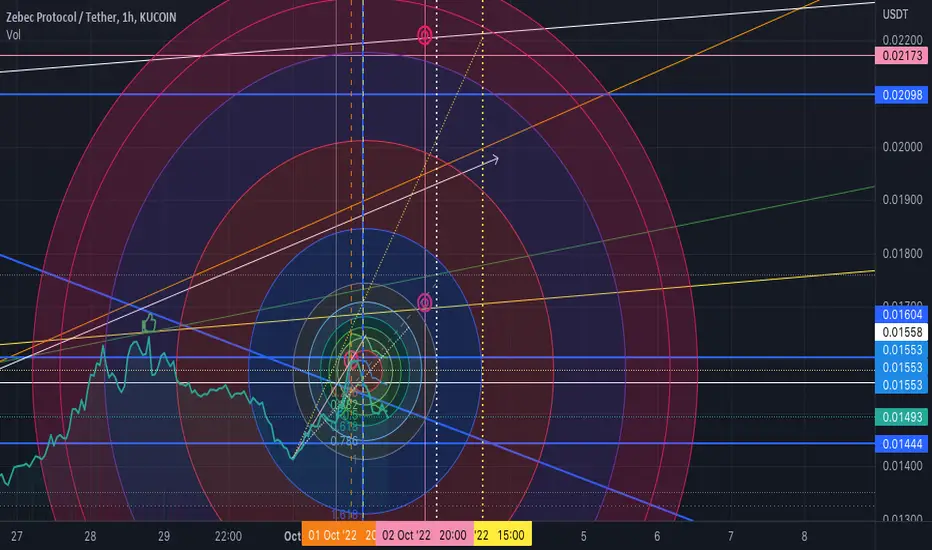Select the pink 0.02173 price label
Image resolution: width=932 pixels, height=550 pixels.
coord(902,56)
